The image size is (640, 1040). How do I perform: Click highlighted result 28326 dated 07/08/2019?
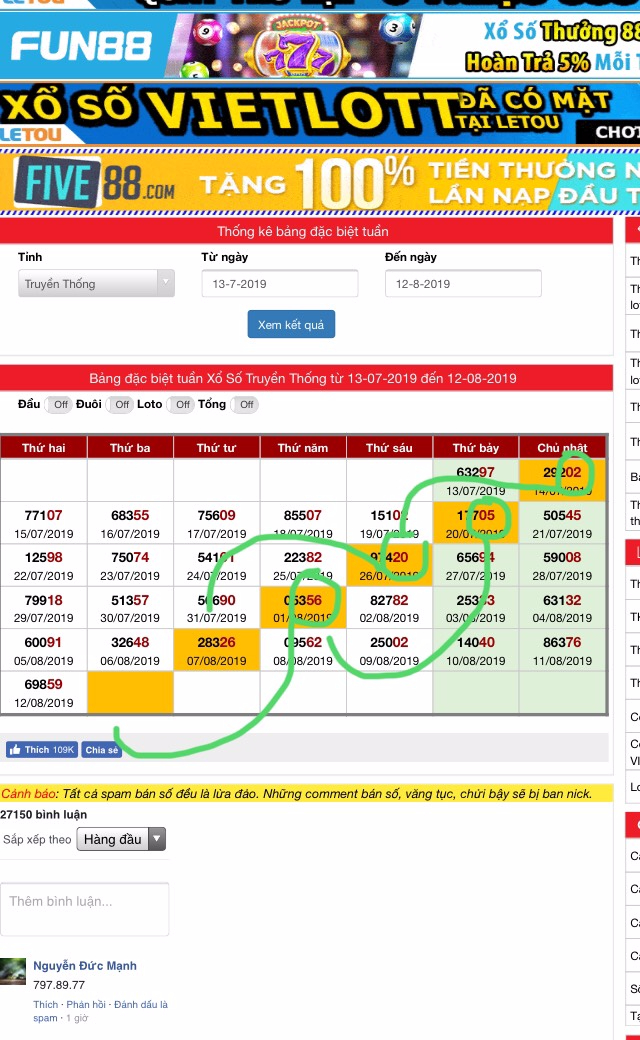[x=216, y=643]
